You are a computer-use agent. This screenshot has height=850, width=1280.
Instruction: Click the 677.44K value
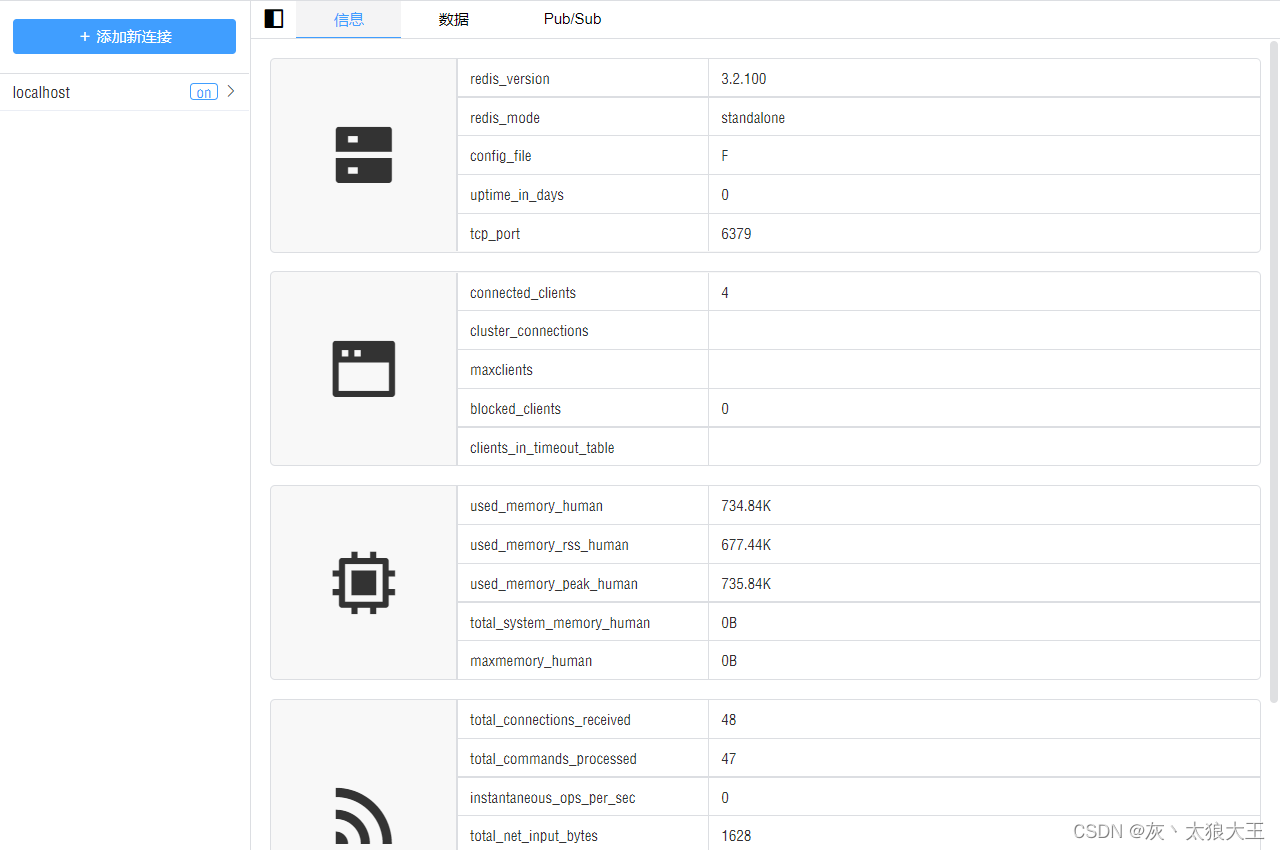click(746, 545)
